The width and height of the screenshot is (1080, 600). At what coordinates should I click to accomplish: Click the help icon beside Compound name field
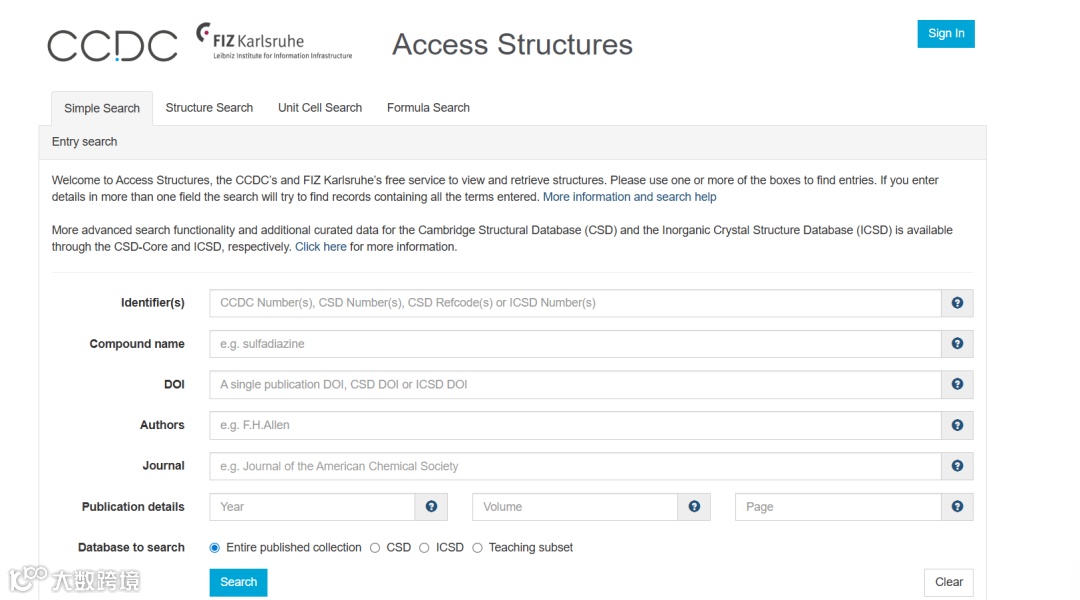pyautogui.click(x=957, y=344)
